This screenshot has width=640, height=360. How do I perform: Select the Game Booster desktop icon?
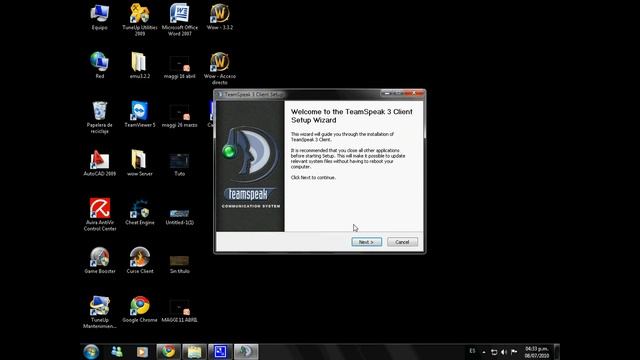point(100,260)
